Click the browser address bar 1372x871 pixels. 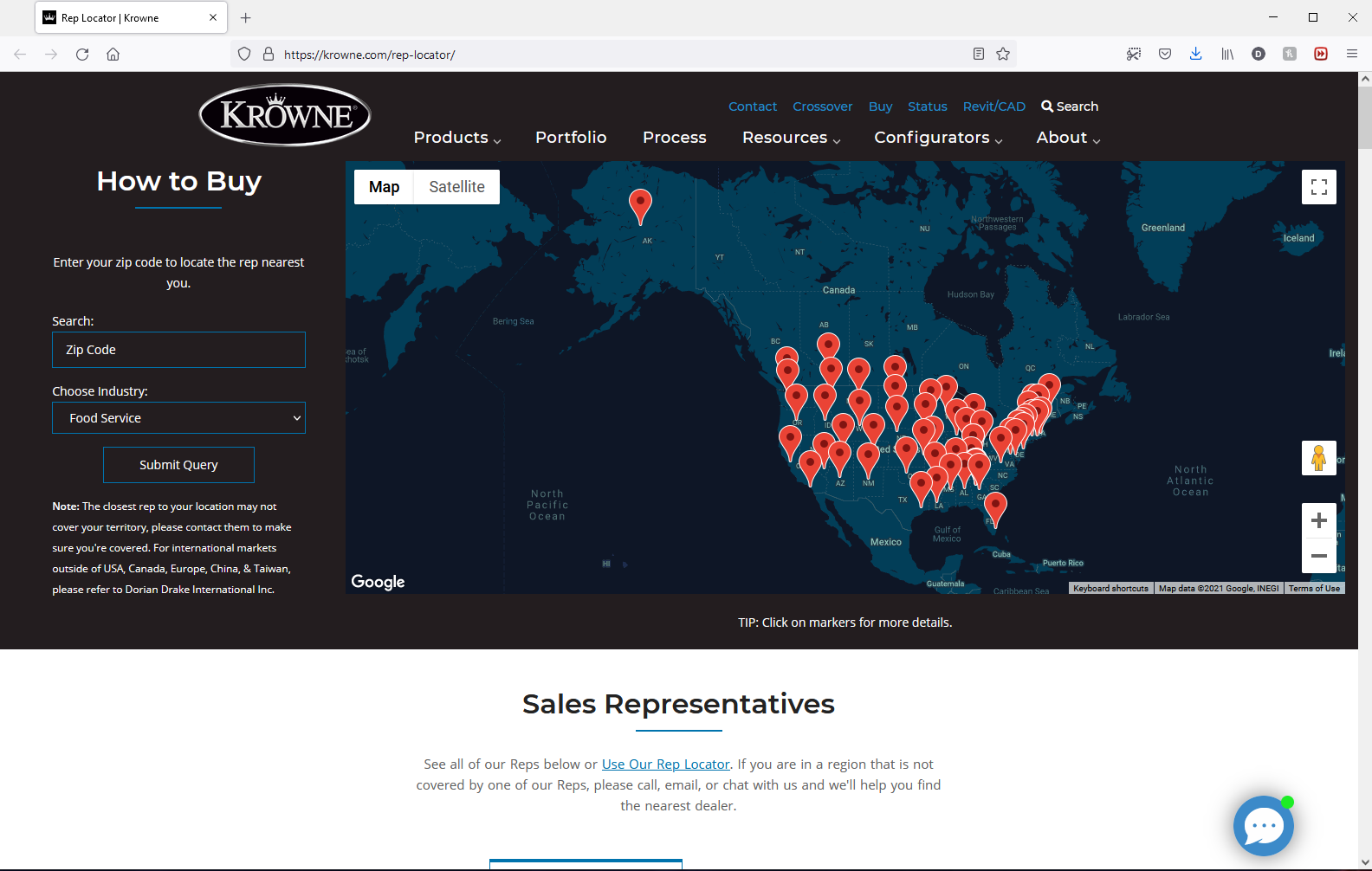tap(624, 54)
